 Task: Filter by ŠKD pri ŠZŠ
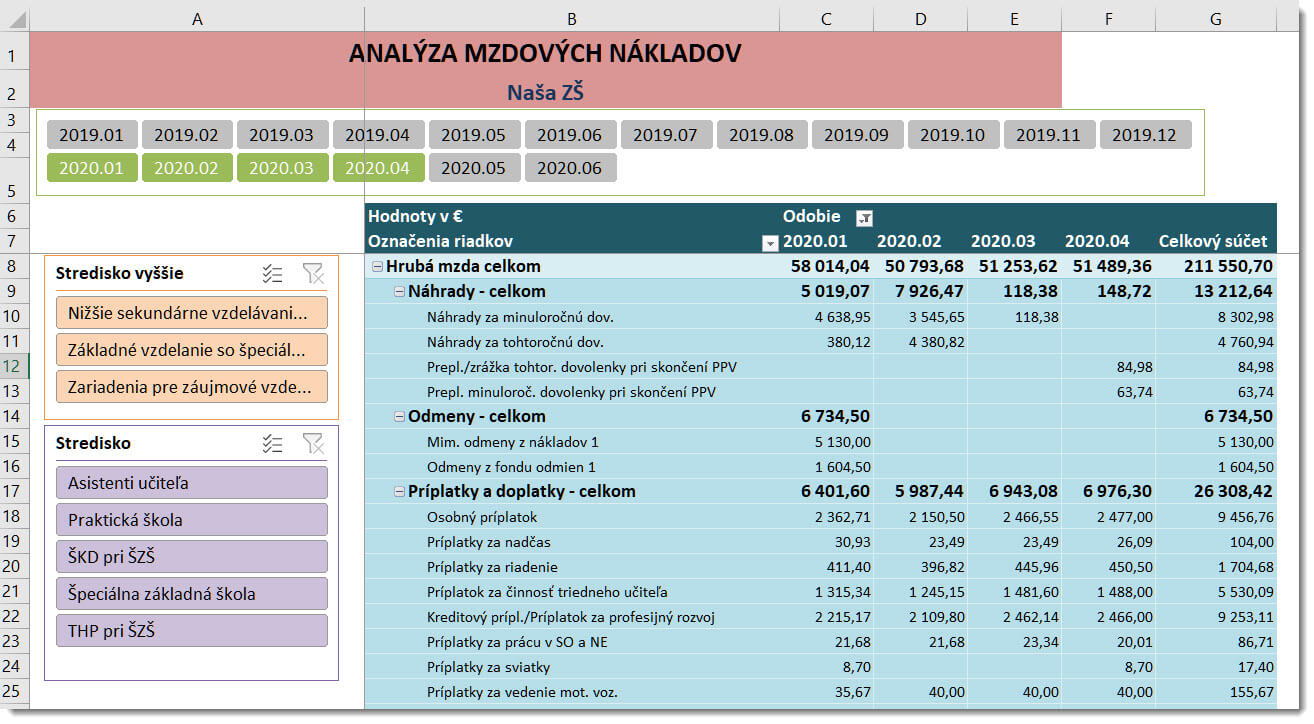[192, 557]
